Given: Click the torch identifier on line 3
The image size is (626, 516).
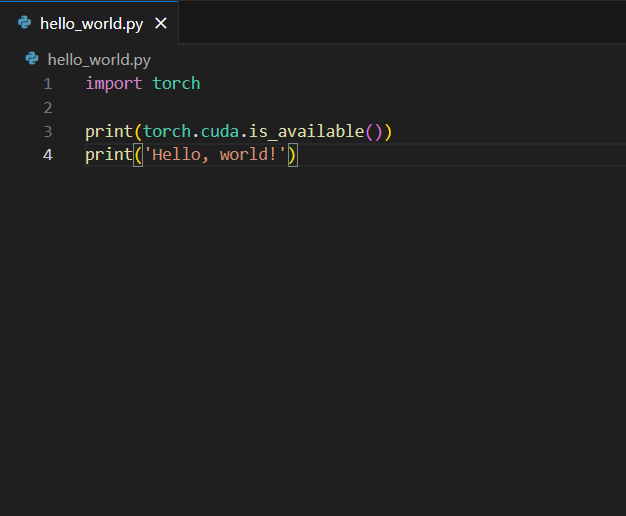Looking at the screenshot, I should (x=166, y=131).
